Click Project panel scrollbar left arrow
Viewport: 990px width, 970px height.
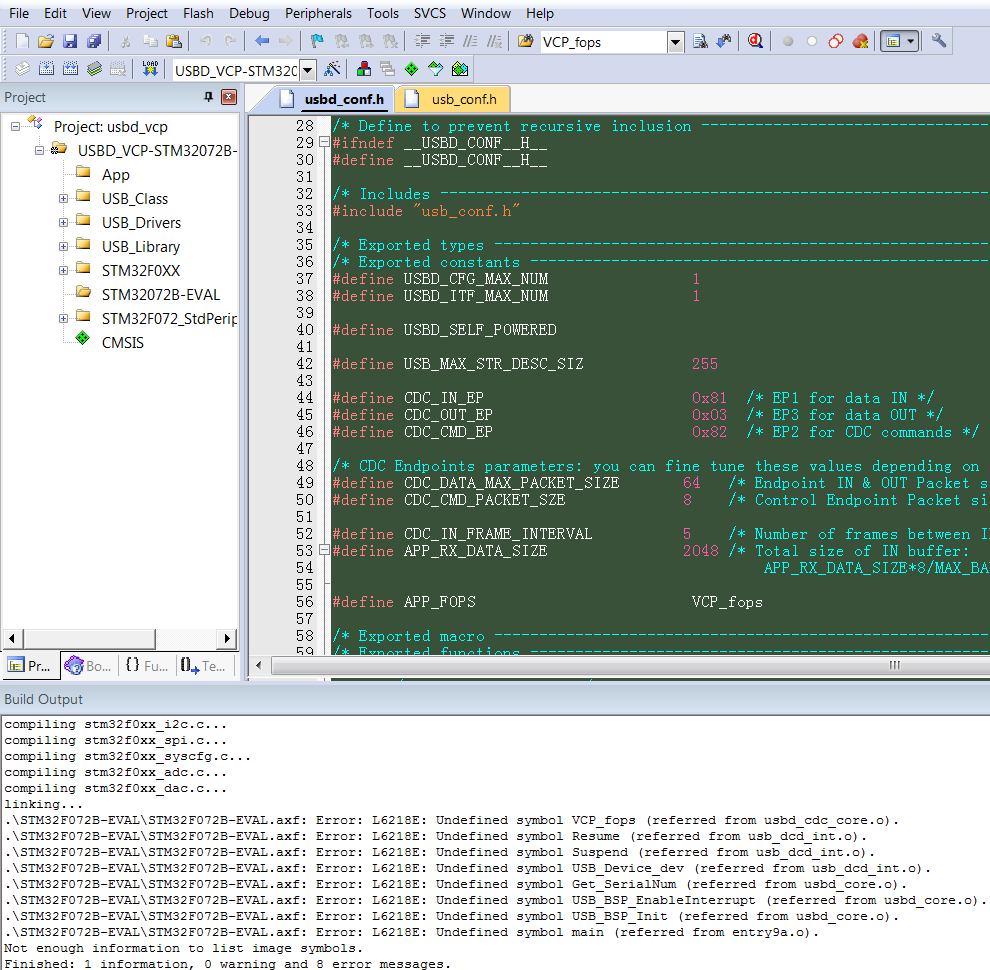12,638
